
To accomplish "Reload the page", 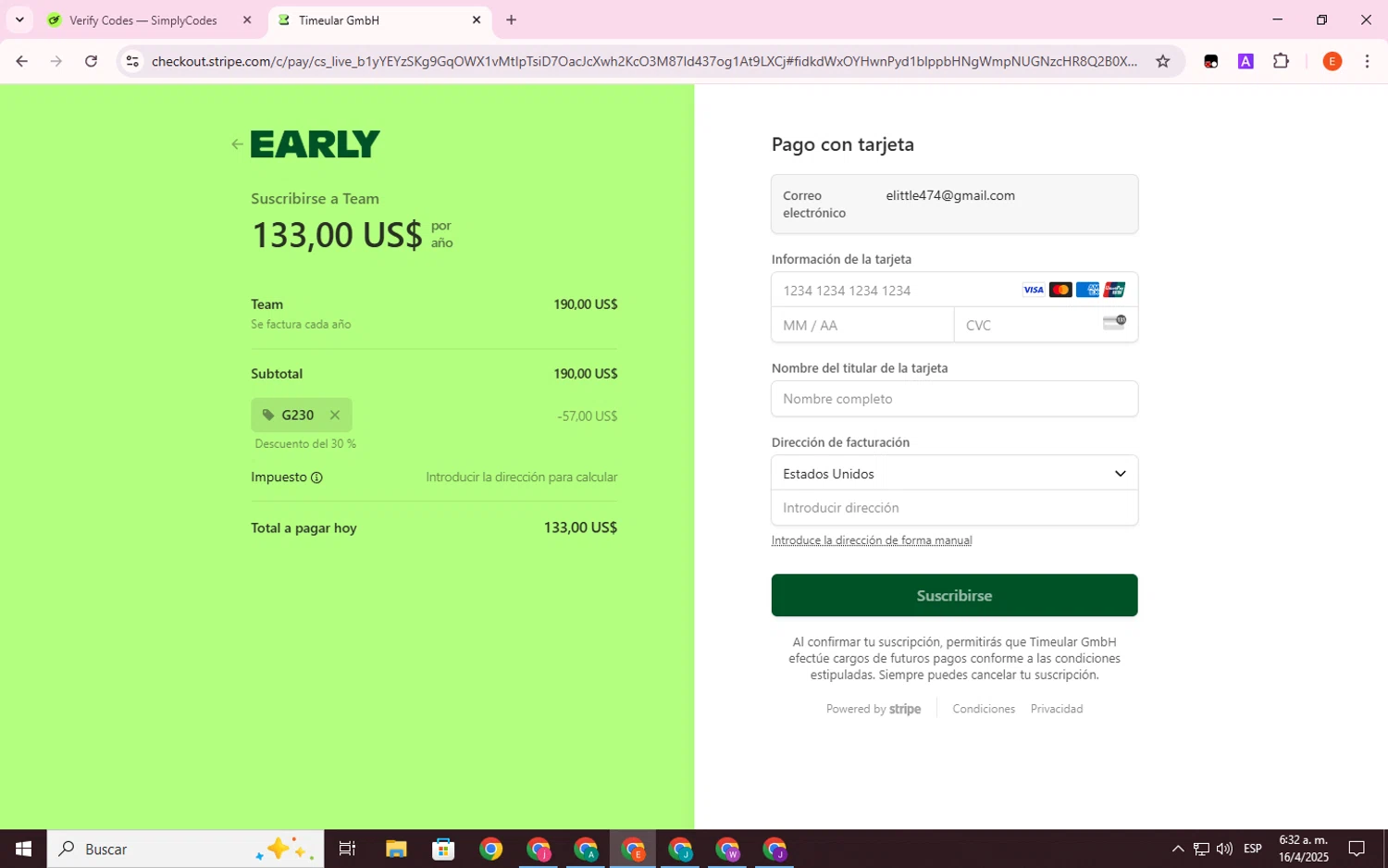I will pyautogui.click(x=91, y=61).
